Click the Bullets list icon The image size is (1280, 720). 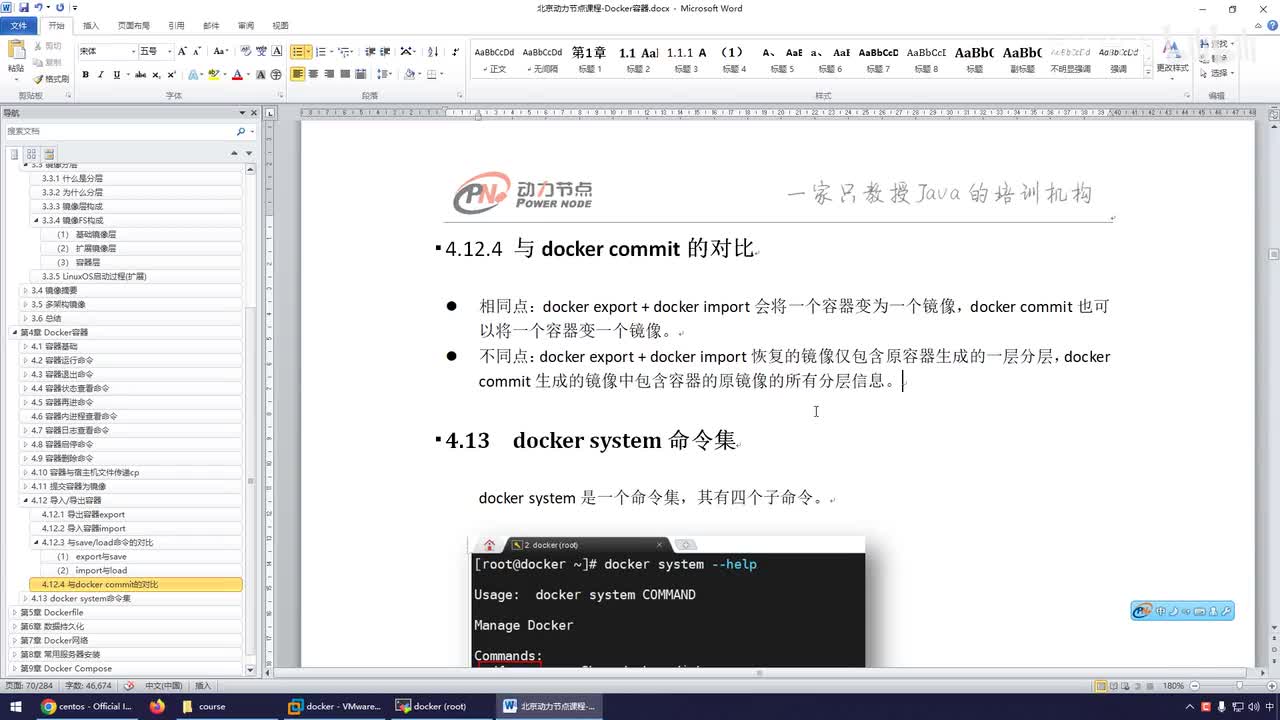point(298,51)
